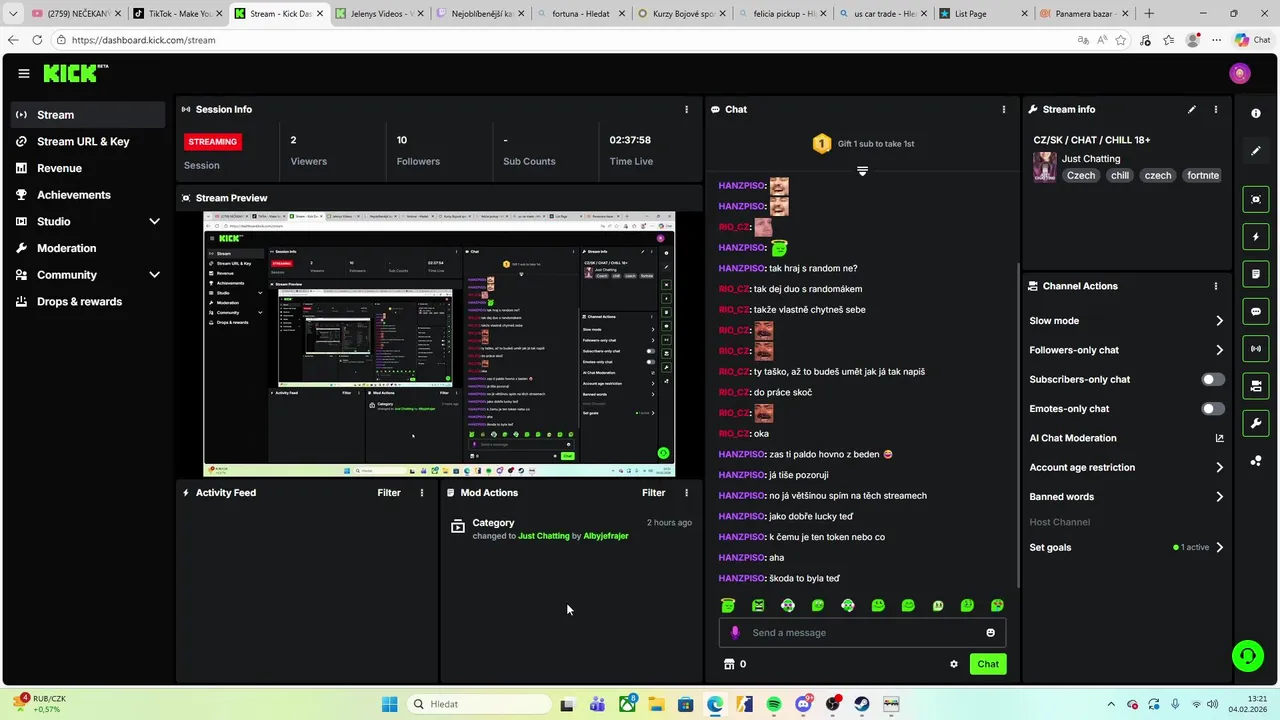Open AI Chat Moderation external link
This screenshot has width=1280, height=720.
tap(1219, 438)
